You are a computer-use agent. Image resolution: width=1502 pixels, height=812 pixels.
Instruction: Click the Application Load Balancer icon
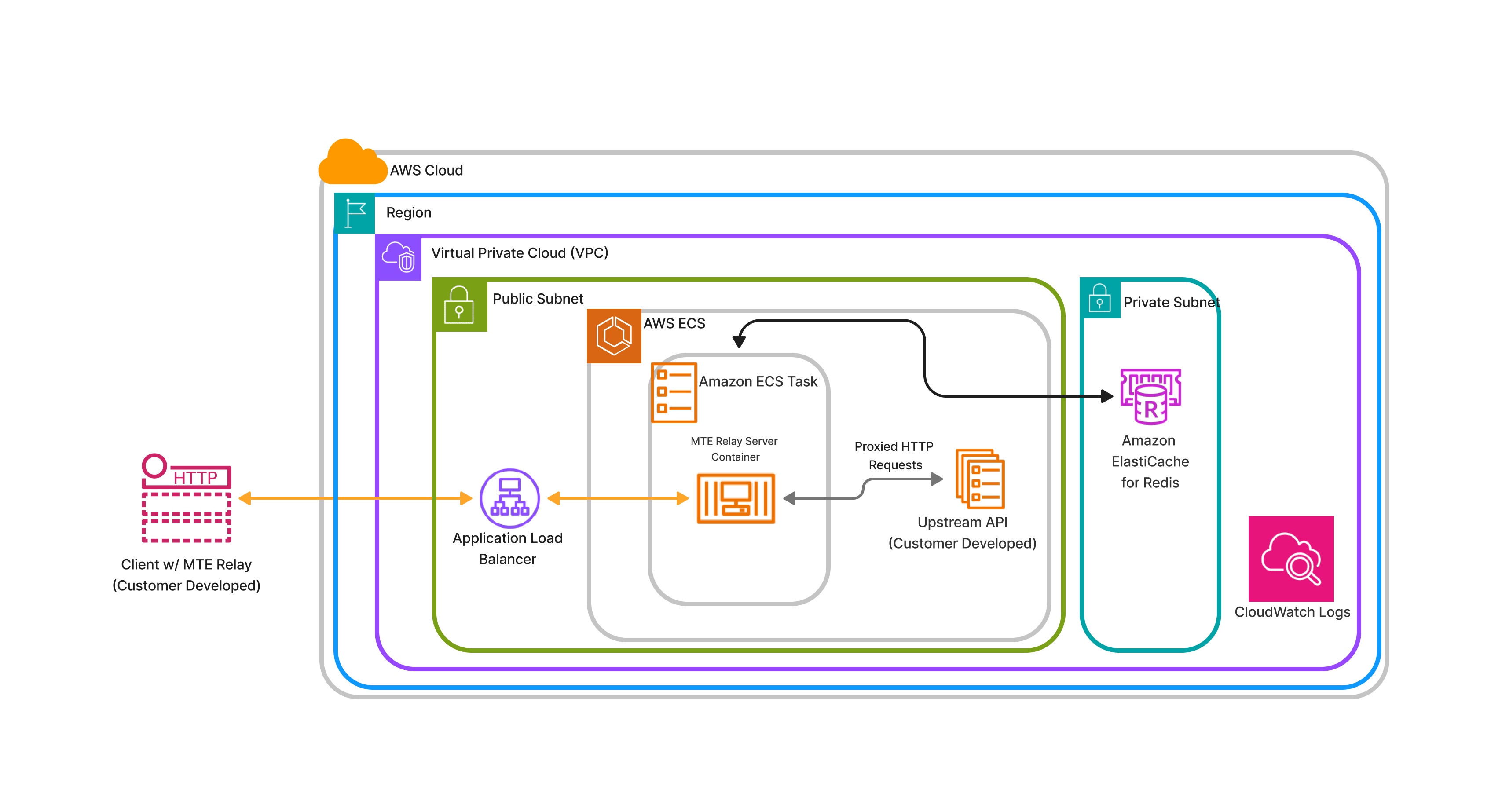pyautogui.click(x=509, y=498)
